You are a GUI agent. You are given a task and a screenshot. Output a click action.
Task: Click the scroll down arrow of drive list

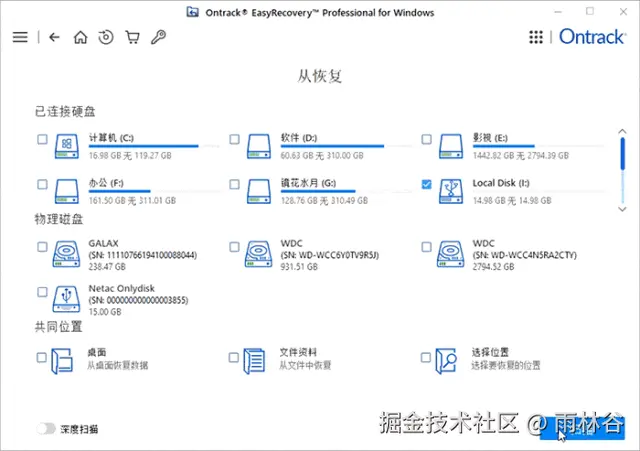(x=622, y=209)
